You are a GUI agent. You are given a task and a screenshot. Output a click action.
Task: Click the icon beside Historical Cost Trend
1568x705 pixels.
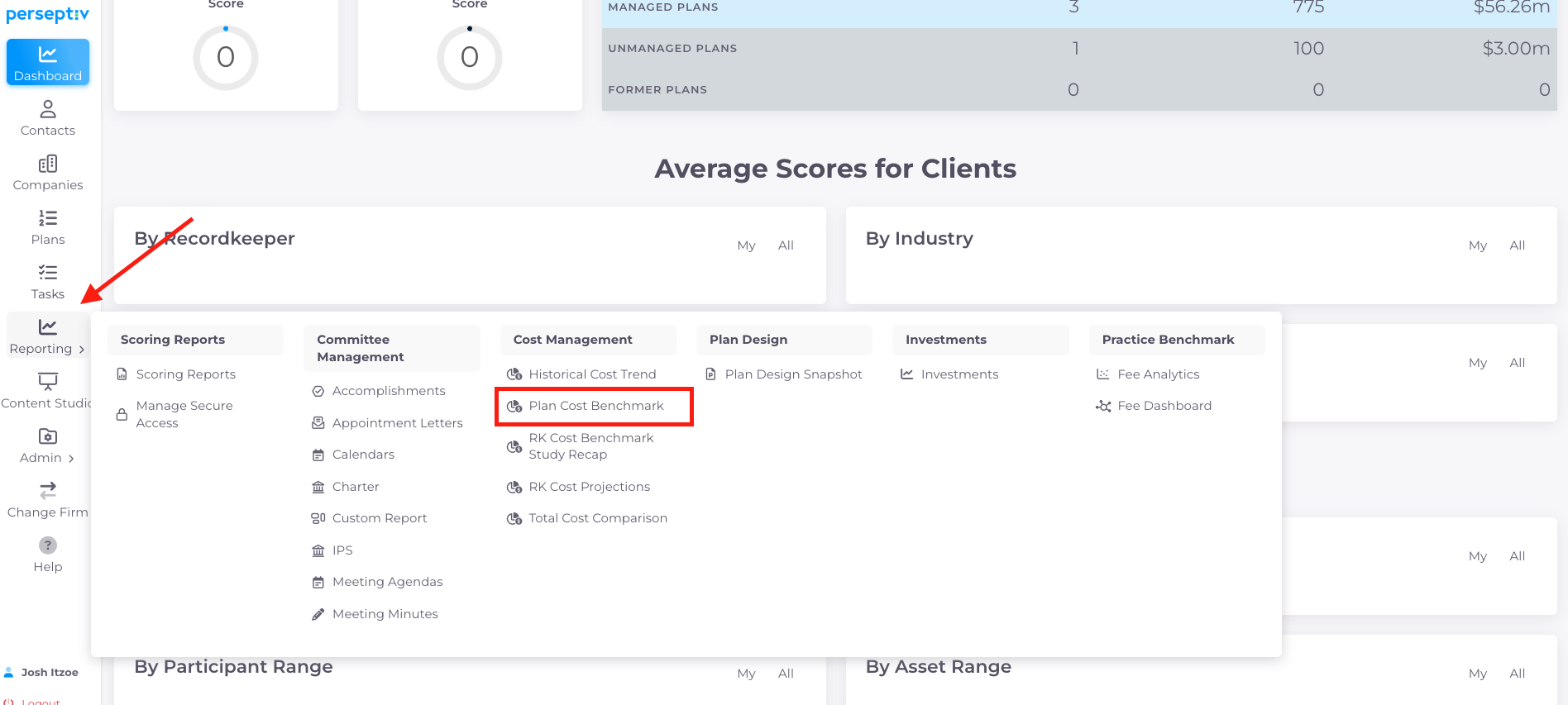514,374
